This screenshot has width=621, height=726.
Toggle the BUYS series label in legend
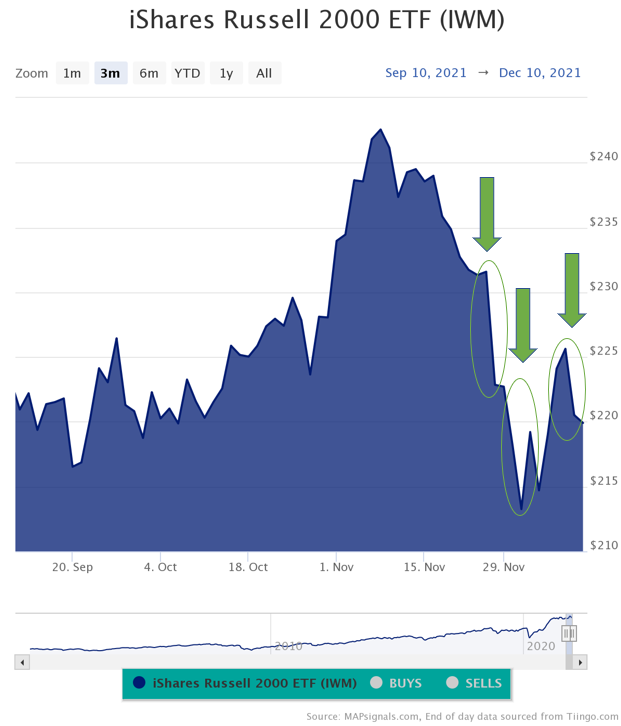(x=405, y=683)
